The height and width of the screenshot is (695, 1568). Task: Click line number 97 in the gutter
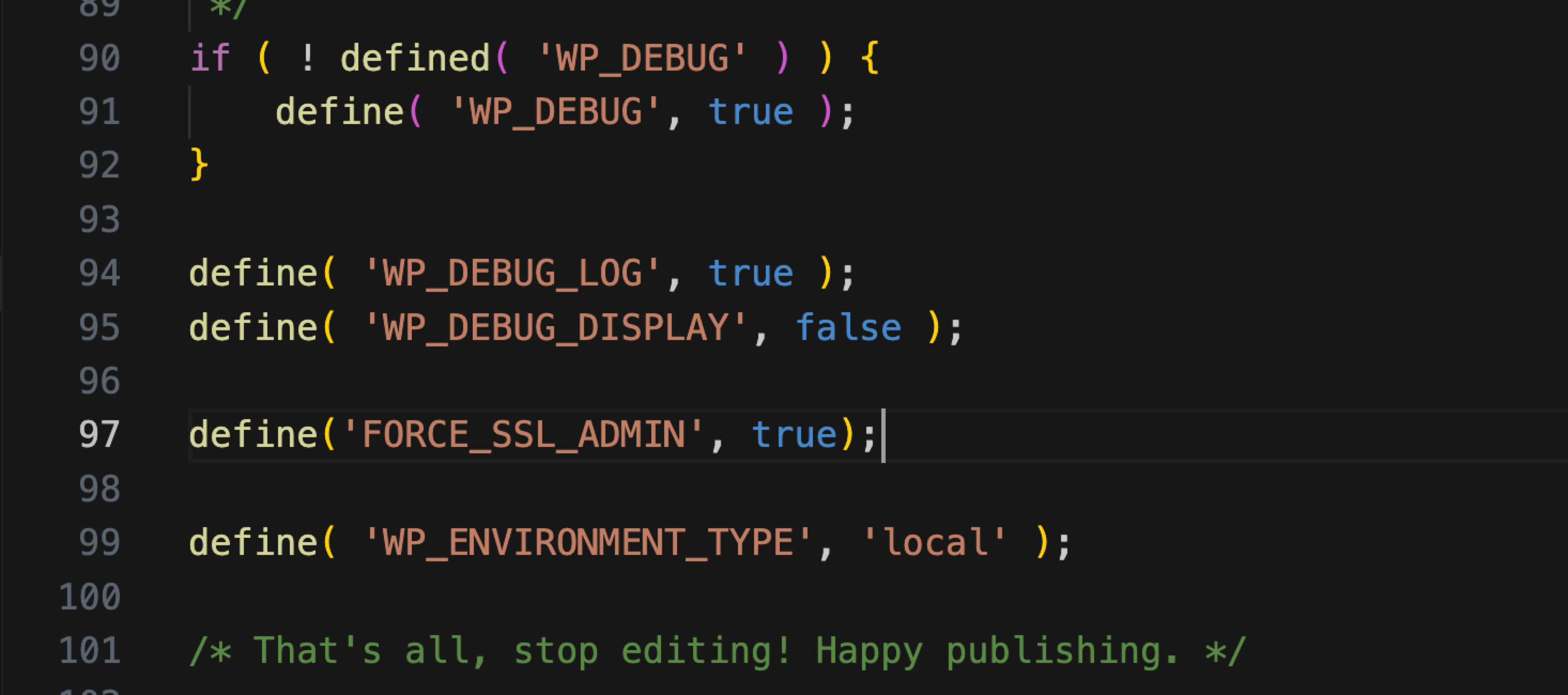[x=100, y=435]
